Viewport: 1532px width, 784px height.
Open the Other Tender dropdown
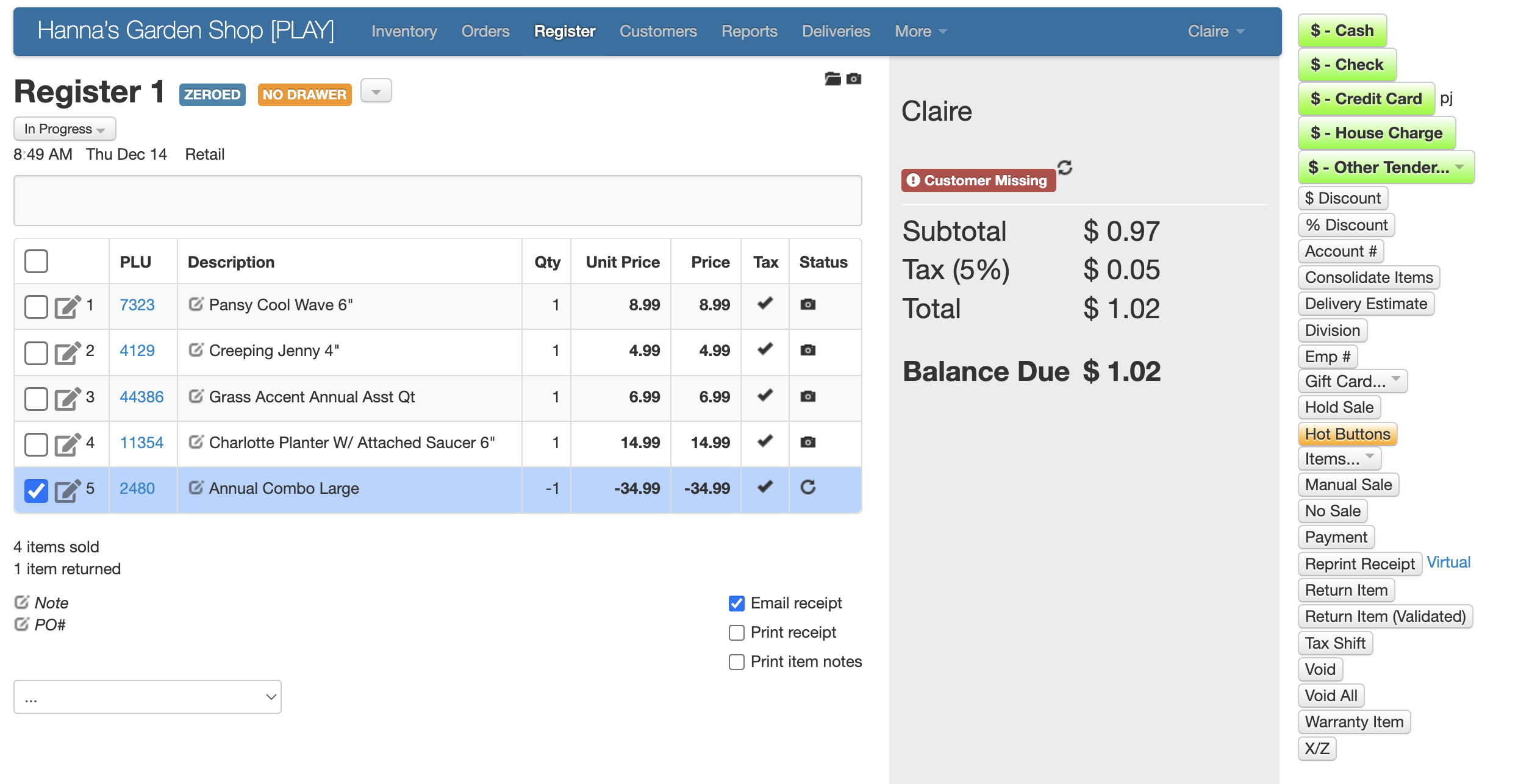tap(1385, 168)
